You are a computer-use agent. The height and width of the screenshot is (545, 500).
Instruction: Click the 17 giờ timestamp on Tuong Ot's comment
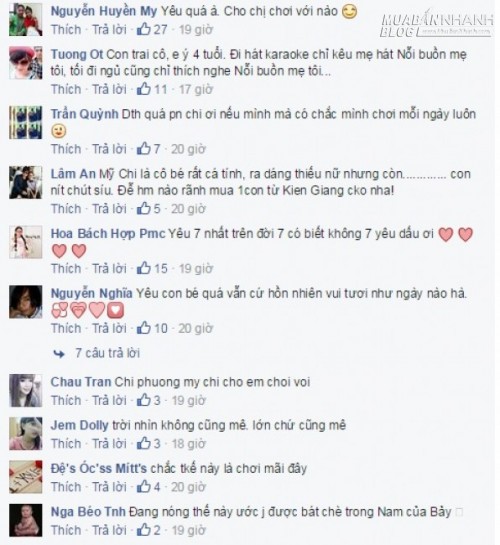click(x=196, y=89)
